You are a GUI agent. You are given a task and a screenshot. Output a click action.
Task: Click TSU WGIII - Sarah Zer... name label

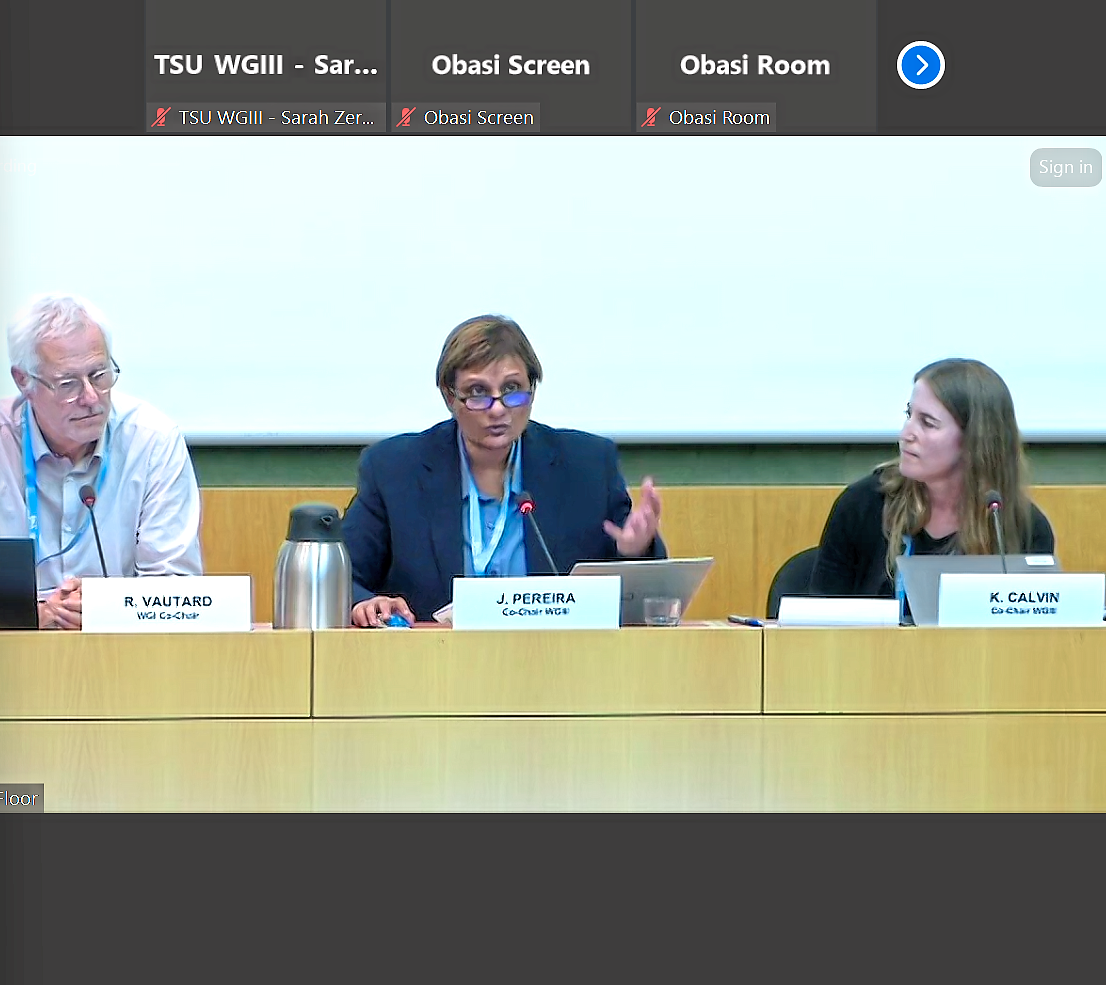click(x=276, y=118)
